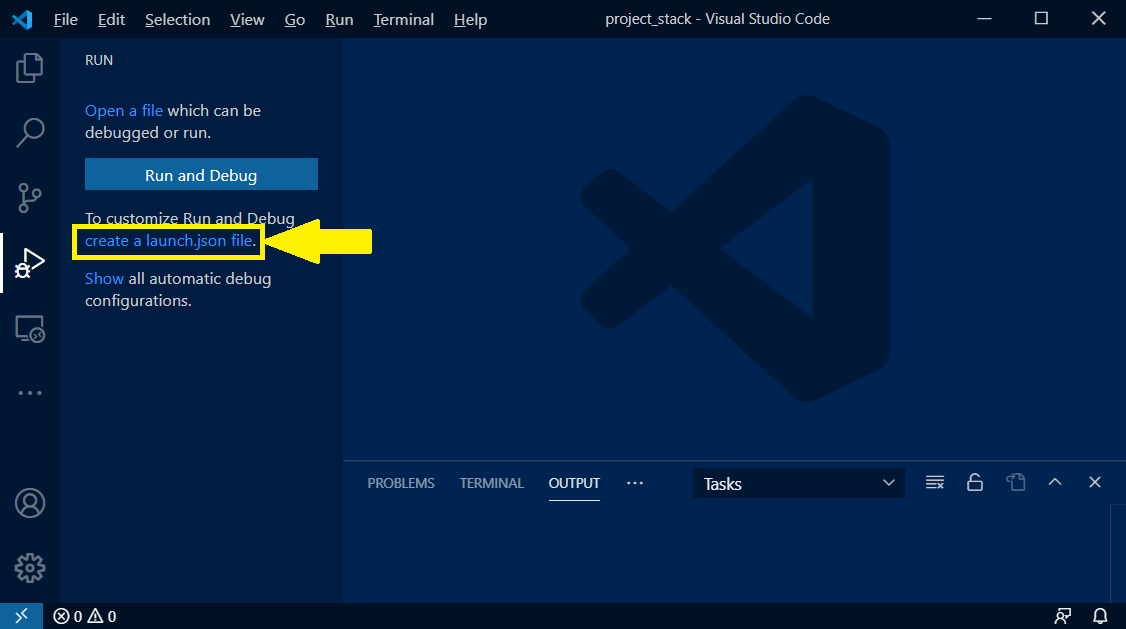Close the bottom panel

1094,482
